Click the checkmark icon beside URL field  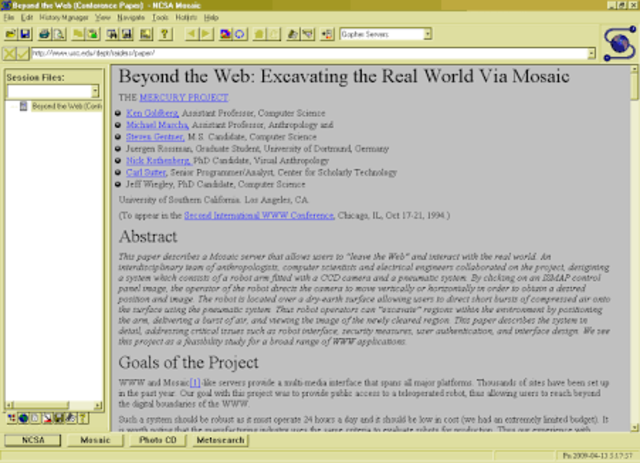pos(23,53)
